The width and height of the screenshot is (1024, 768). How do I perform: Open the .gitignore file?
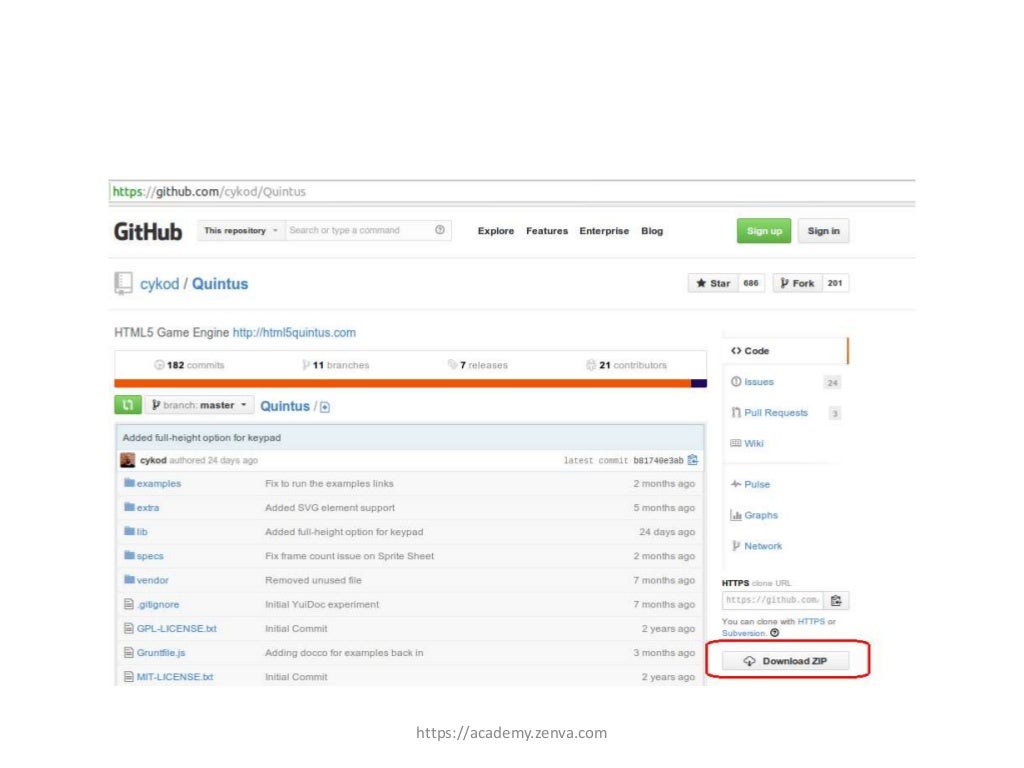click(158, 604)
